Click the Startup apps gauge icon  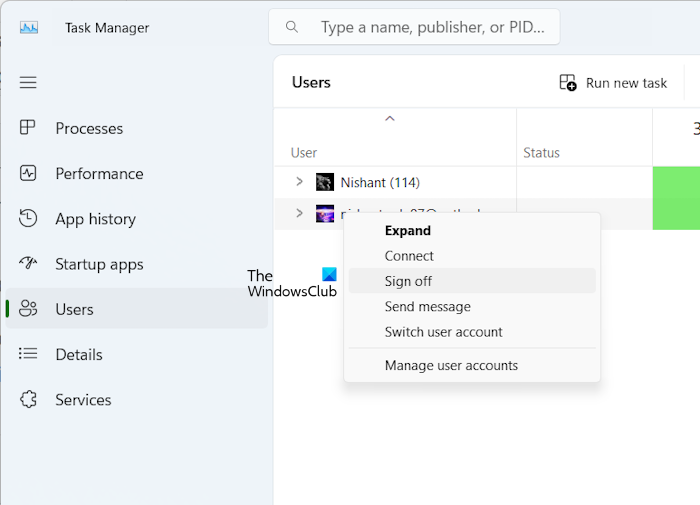click(x=28, y=263)
